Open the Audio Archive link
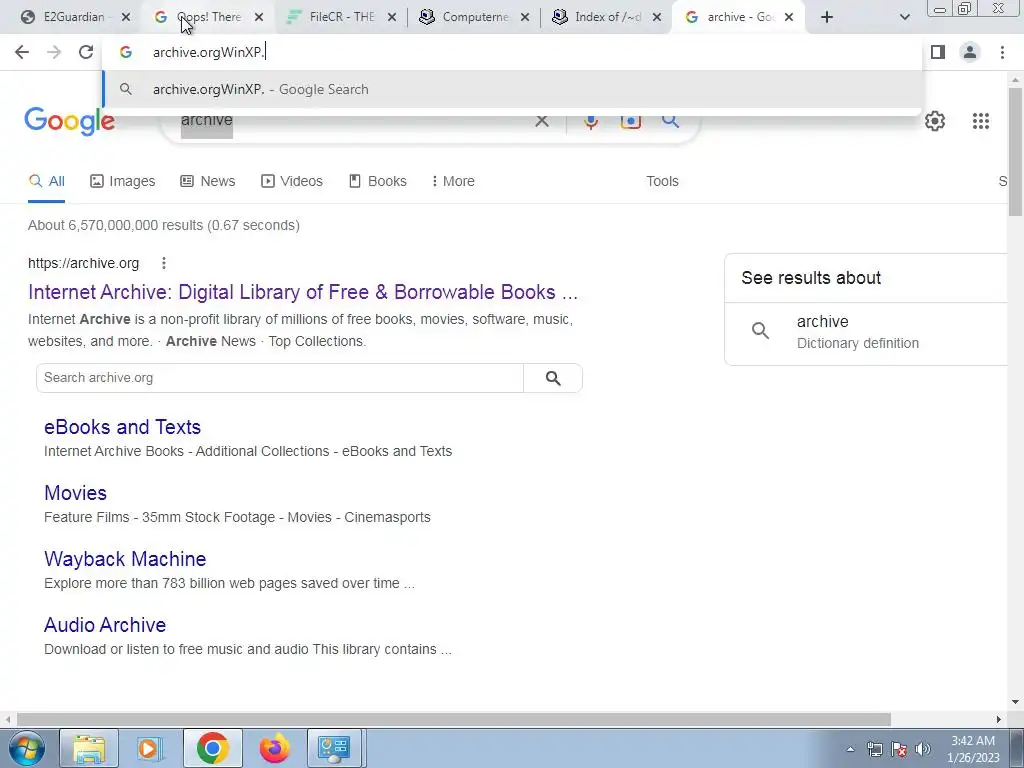Viewport: 1024px width, 768px height. [104, 625]
